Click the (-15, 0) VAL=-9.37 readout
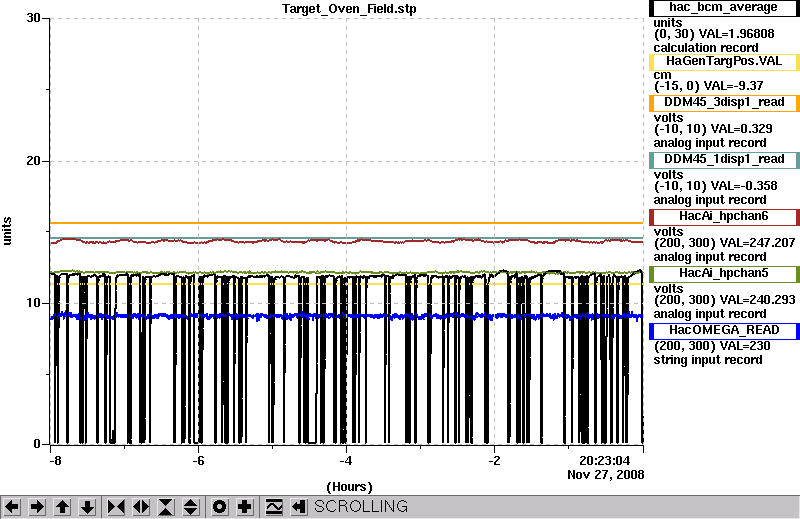800x519 pixels. coord(709,86)
